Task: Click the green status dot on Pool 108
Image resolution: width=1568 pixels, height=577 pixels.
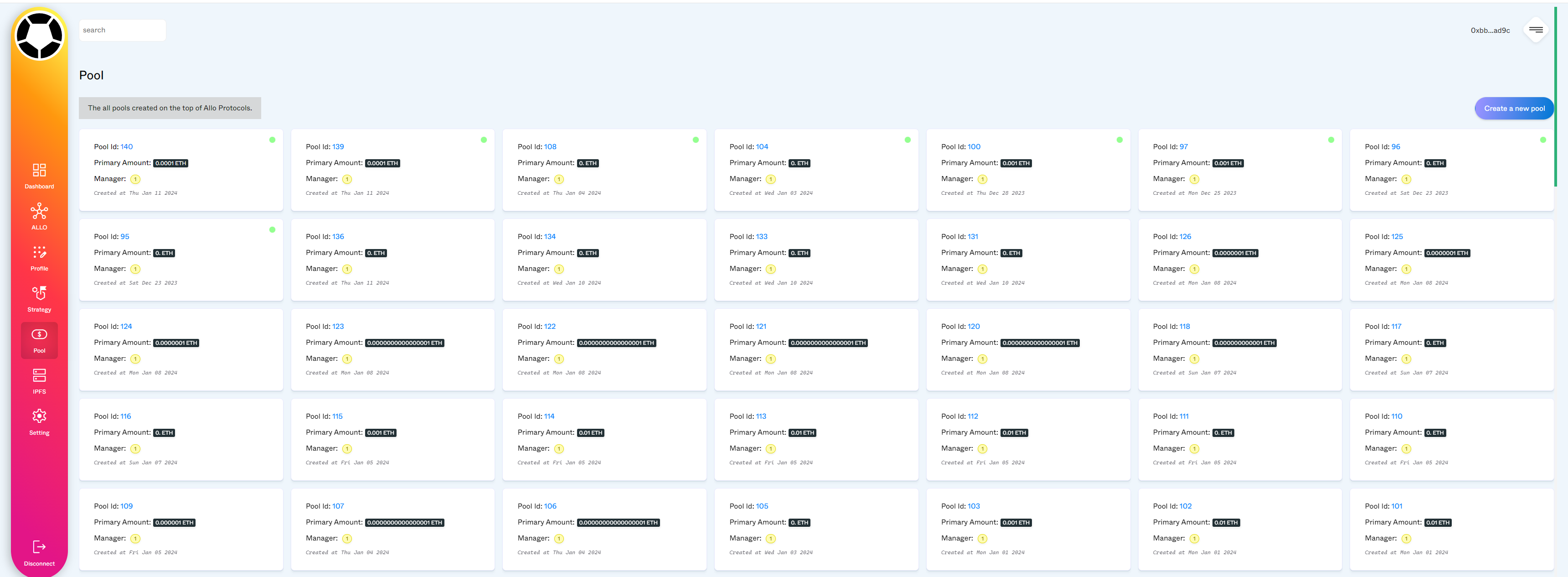Action: click(x=695, y=140)
